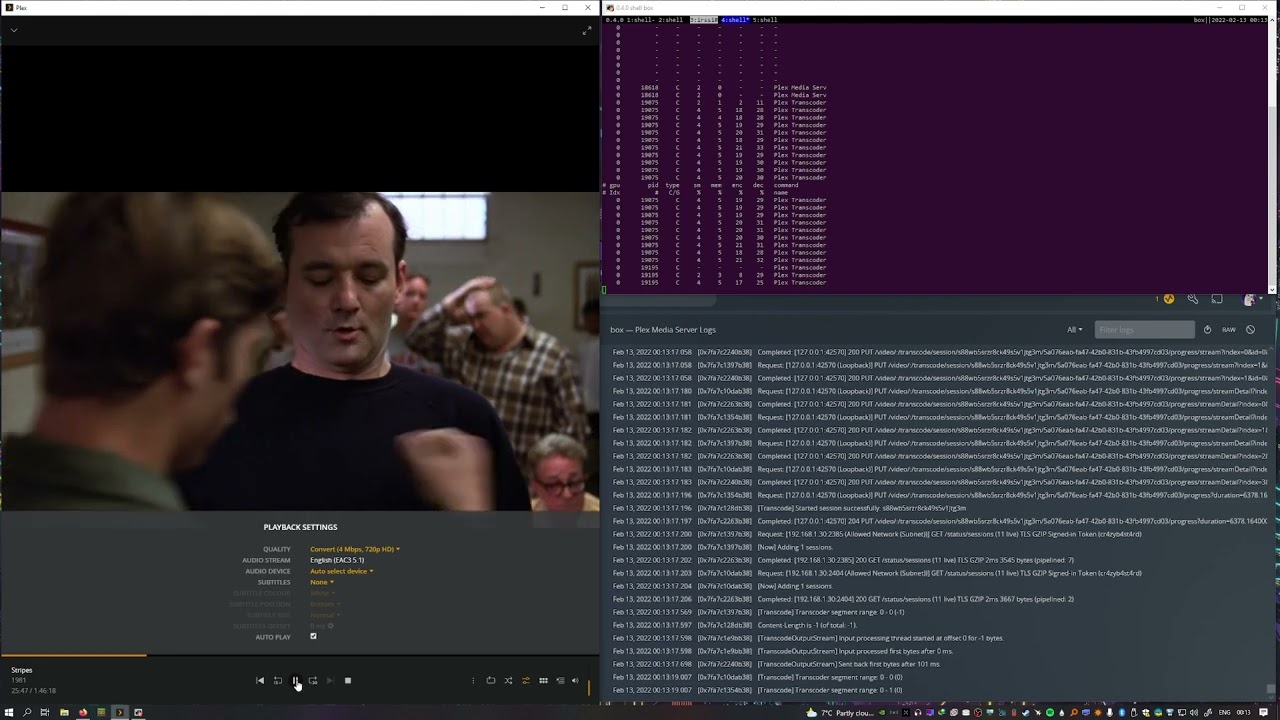Collapse the Plex player with the top-left chevron
The width and height of the screenshot is (1280, 720).
pos(14,30)
